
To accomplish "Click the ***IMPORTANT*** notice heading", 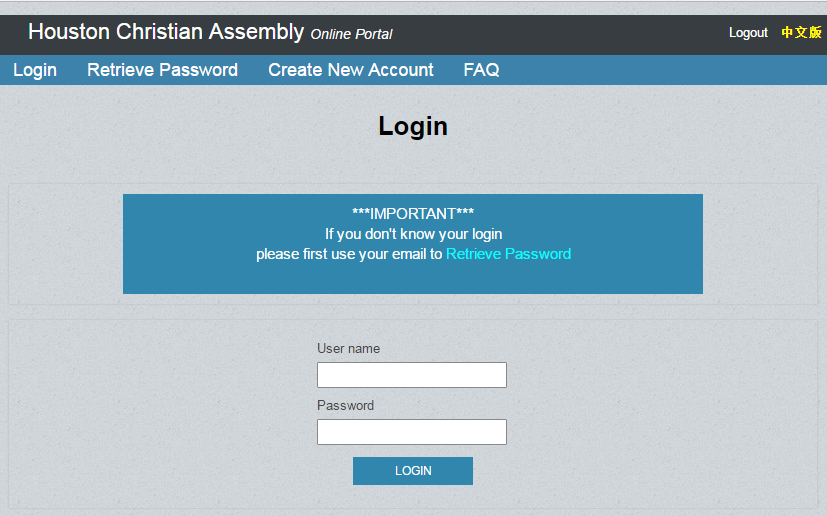I will [413, 214].
